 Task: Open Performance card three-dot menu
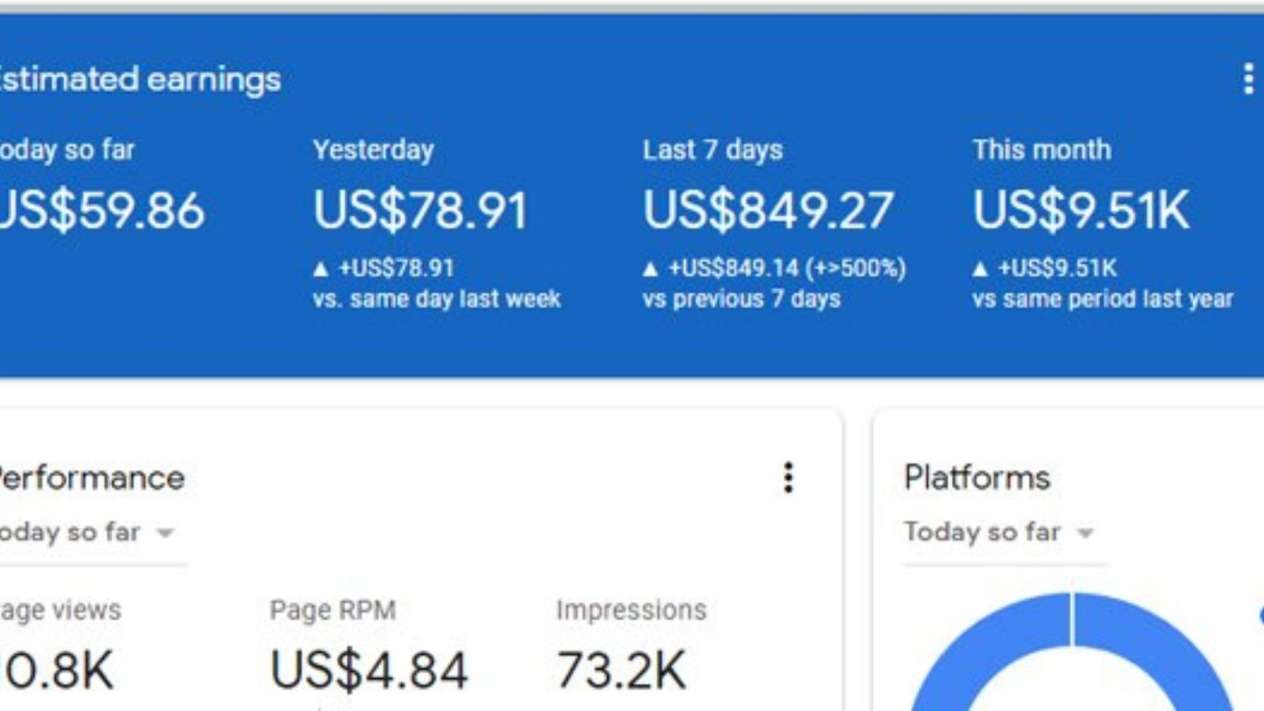click(x=788, y=478)
